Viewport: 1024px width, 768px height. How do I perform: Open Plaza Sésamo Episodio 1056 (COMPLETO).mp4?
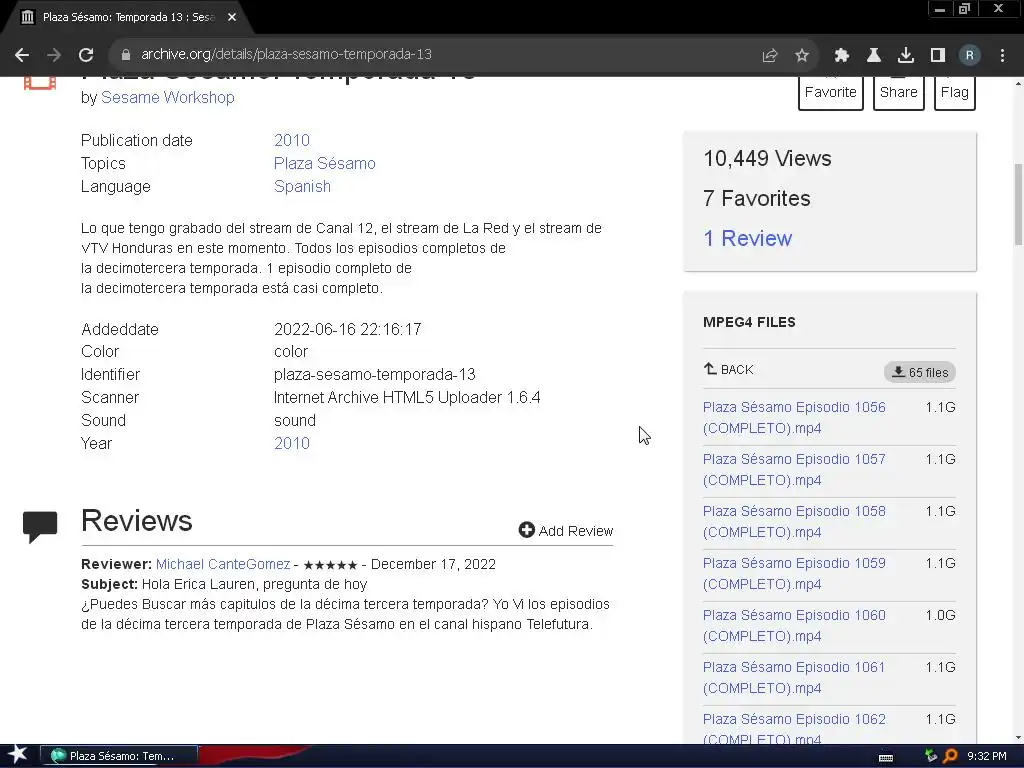pos(794,417)
